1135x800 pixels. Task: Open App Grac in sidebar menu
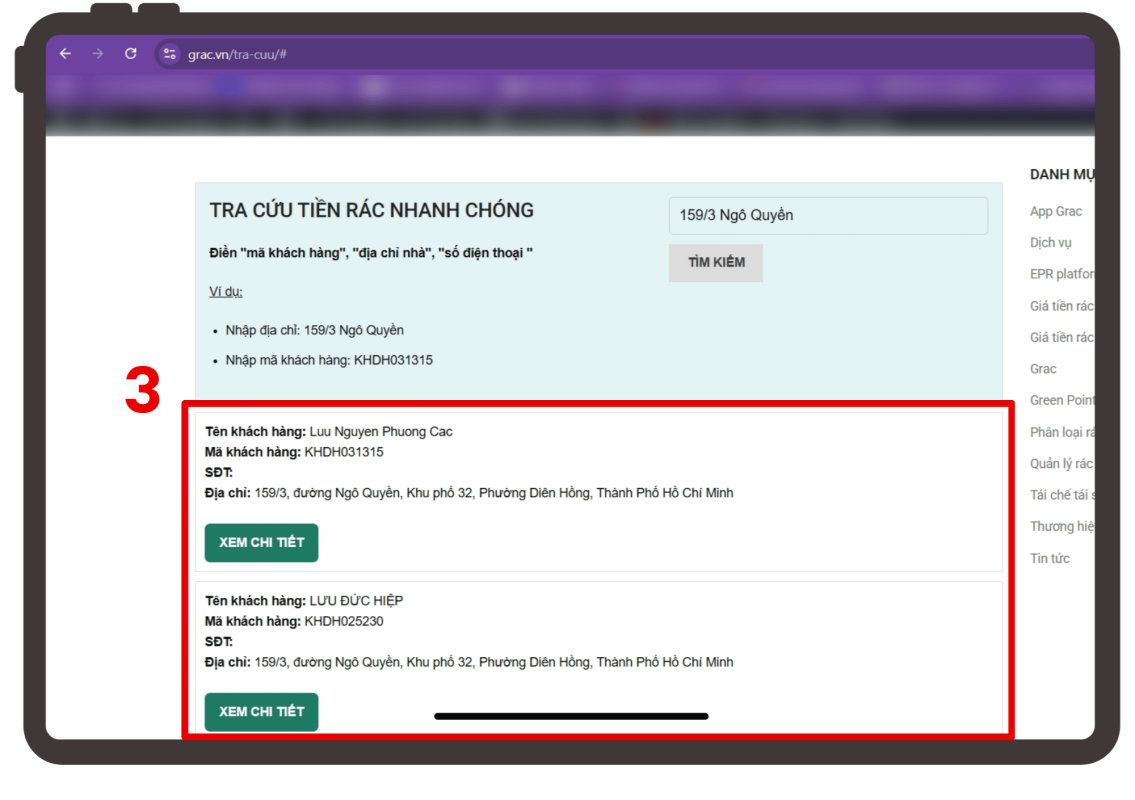(1056, 212)
